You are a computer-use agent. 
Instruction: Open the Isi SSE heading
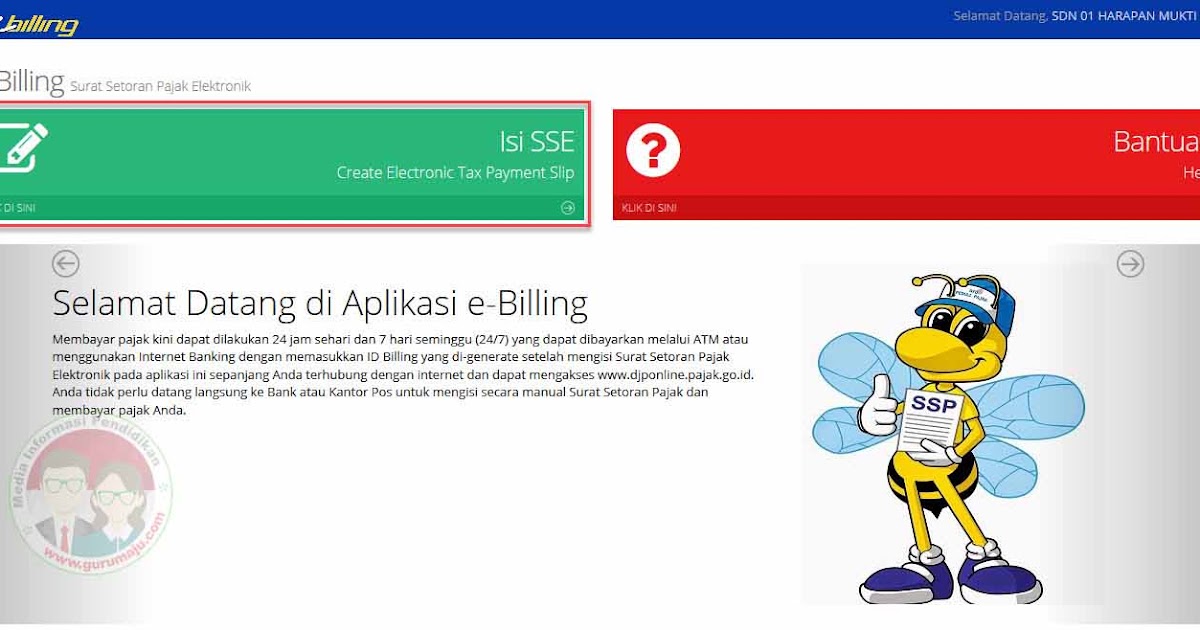point(537,141)
